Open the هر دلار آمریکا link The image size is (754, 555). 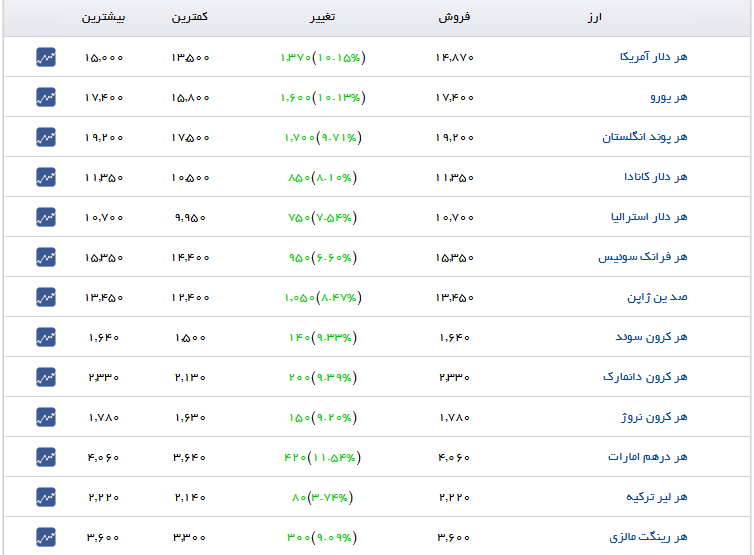[653, 57]
